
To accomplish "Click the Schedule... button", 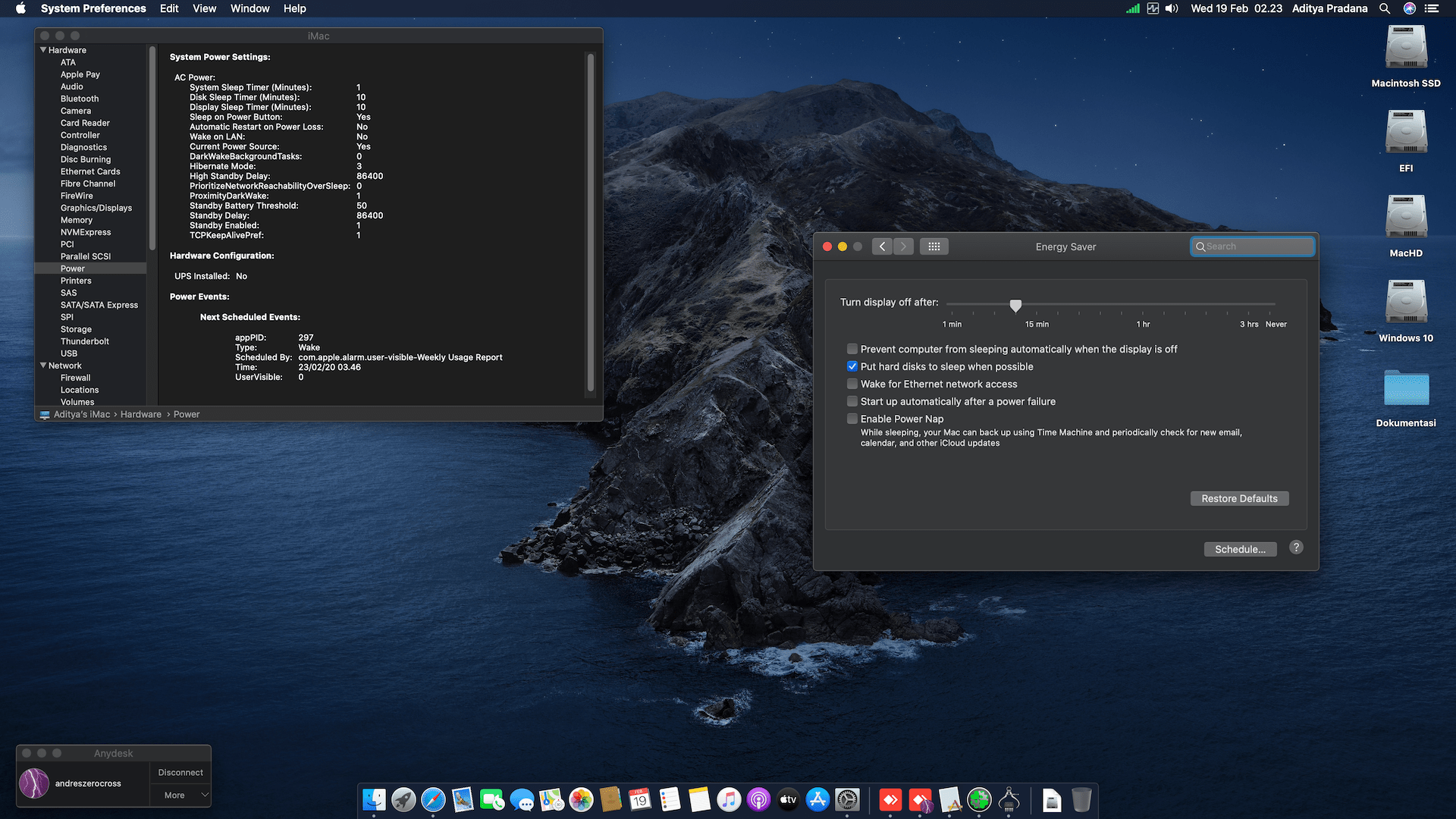I will [1240, 549].
